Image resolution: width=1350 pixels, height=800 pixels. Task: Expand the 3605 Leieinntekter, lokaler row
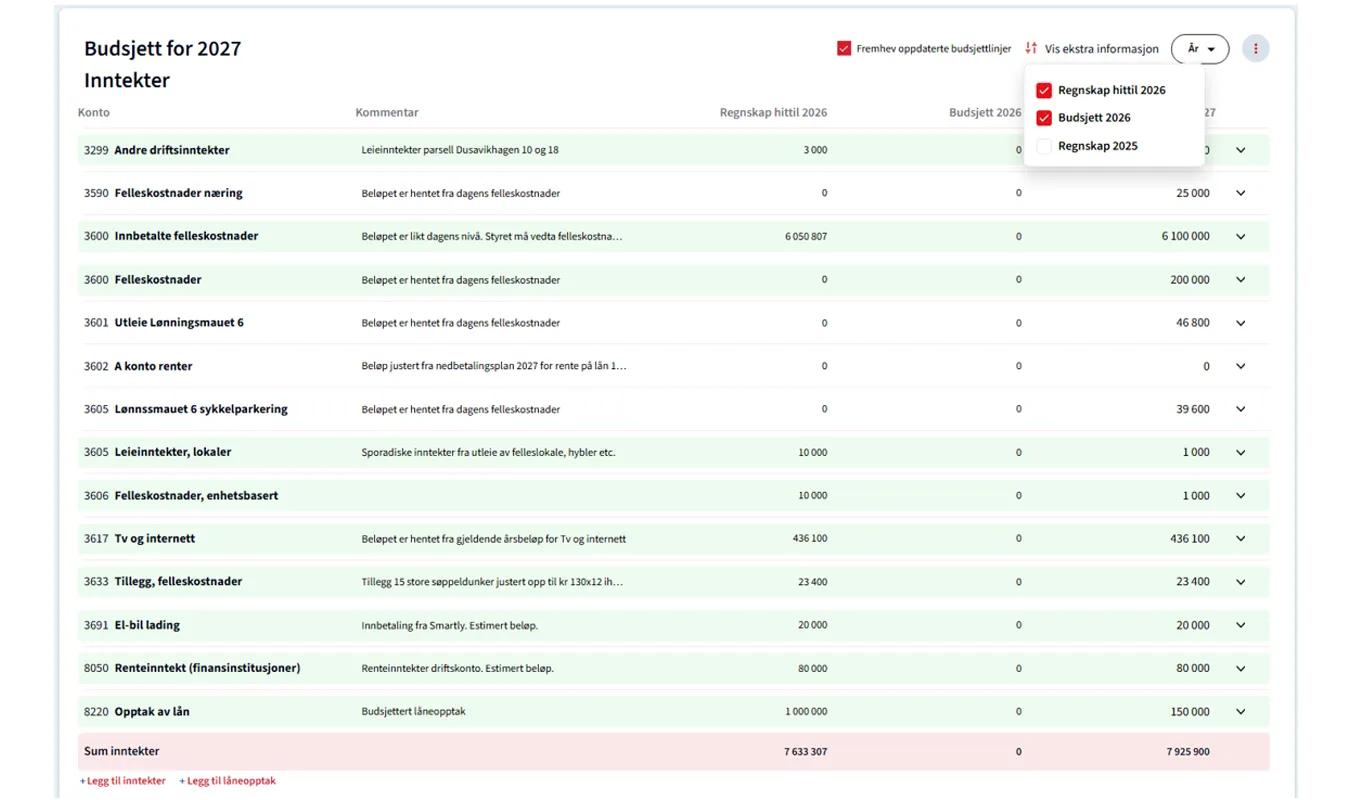[x=1241, y=452]
